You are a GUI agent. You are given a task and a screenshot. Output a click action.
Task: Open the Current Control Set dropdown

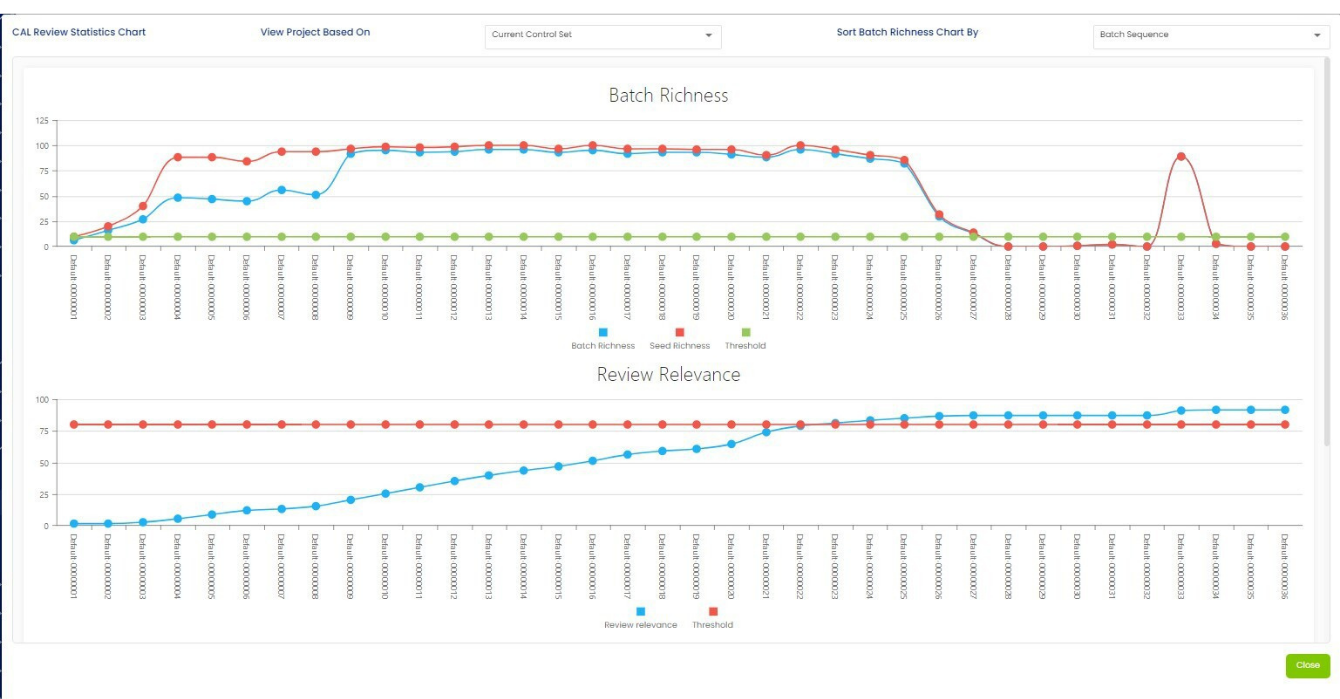(x=602, y=35)
